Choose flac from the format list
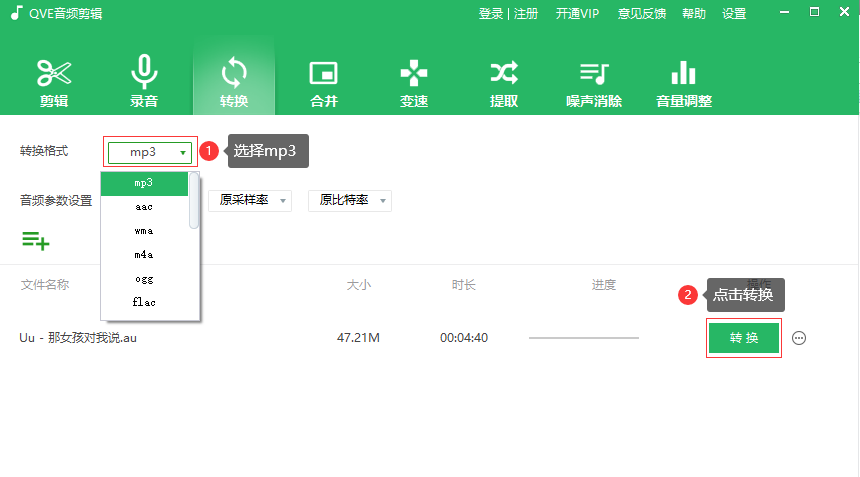The width and height of the screenshot is (860, 477). [x=144, y=302]
